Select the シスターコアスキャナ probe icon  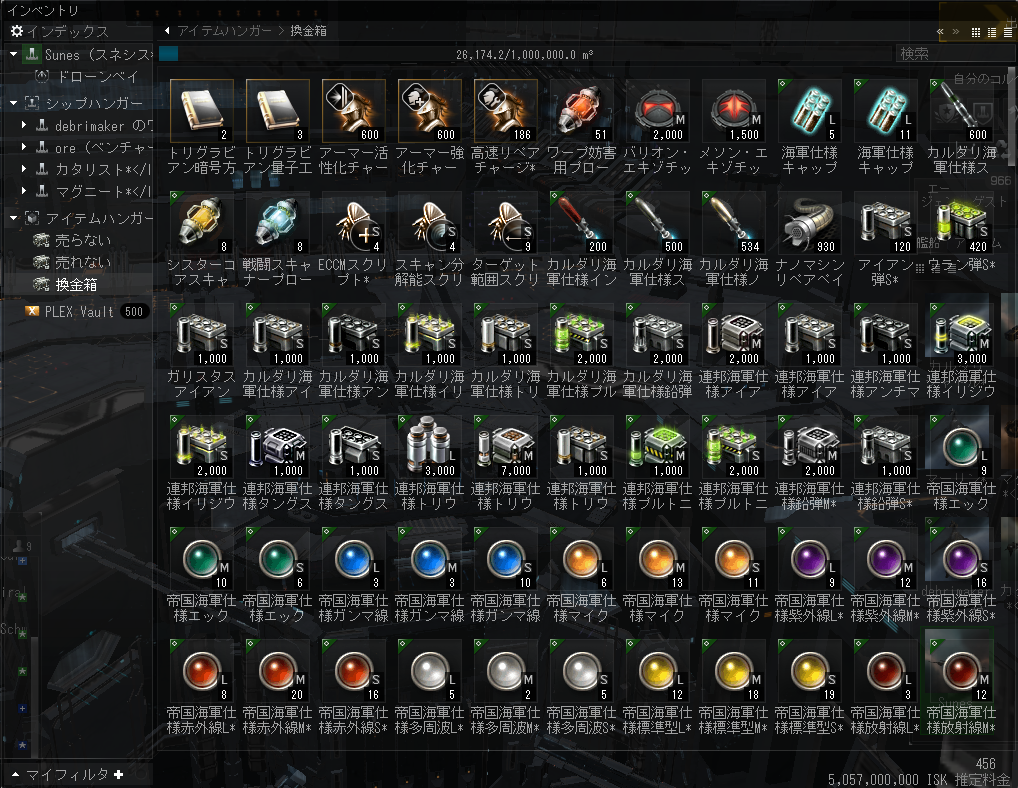[x=202, y=223]
